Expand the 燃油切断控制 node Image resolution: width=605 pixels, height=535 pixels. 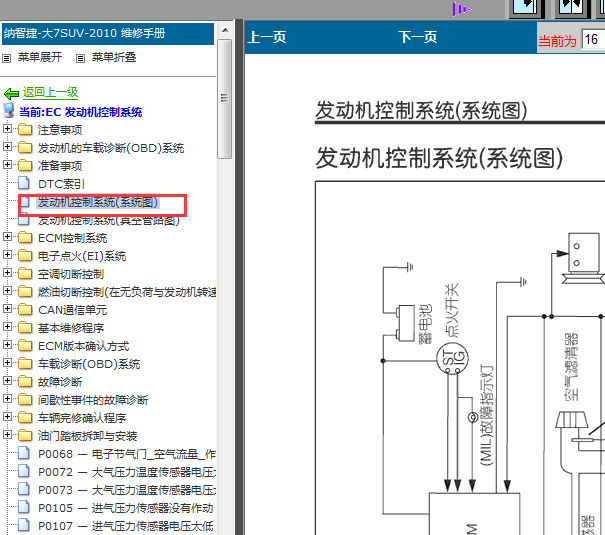tap(7, 290)
